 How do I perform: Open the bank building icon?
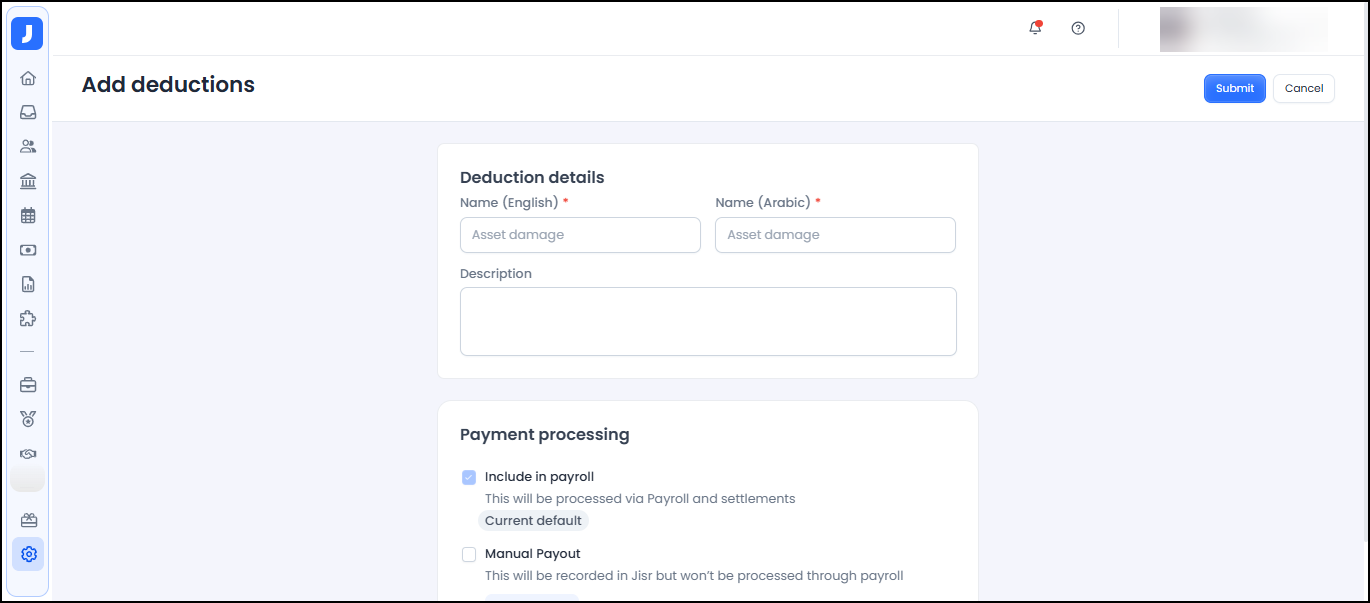click(x=28, y=181)
